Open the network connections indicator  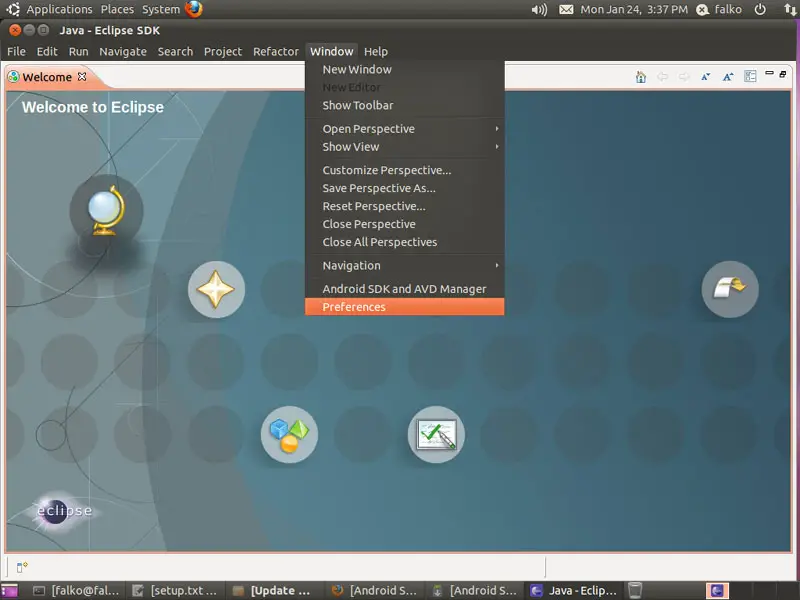click(790, 10)
